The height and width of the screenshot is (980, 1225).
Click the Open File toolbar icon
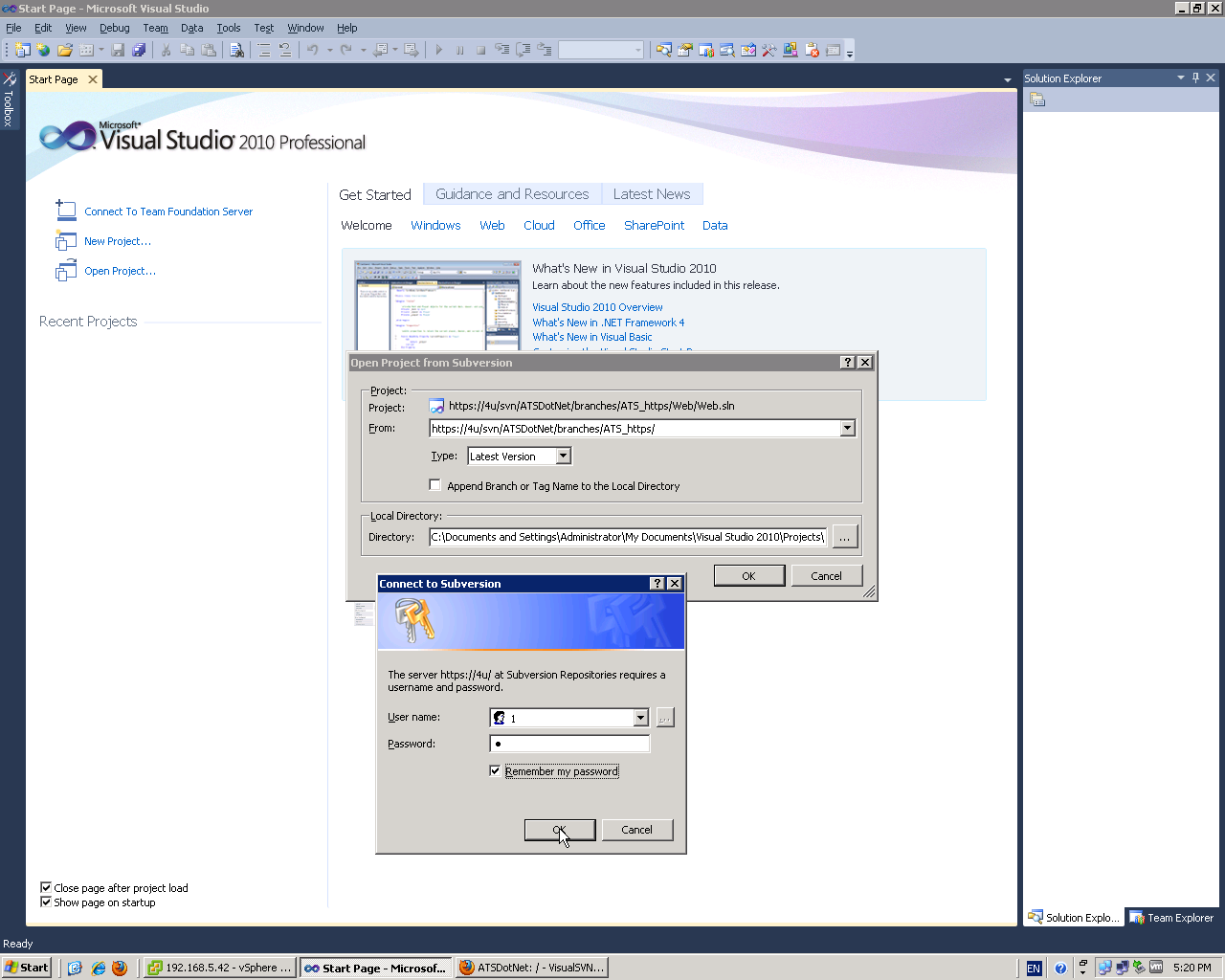coord(65,50)
